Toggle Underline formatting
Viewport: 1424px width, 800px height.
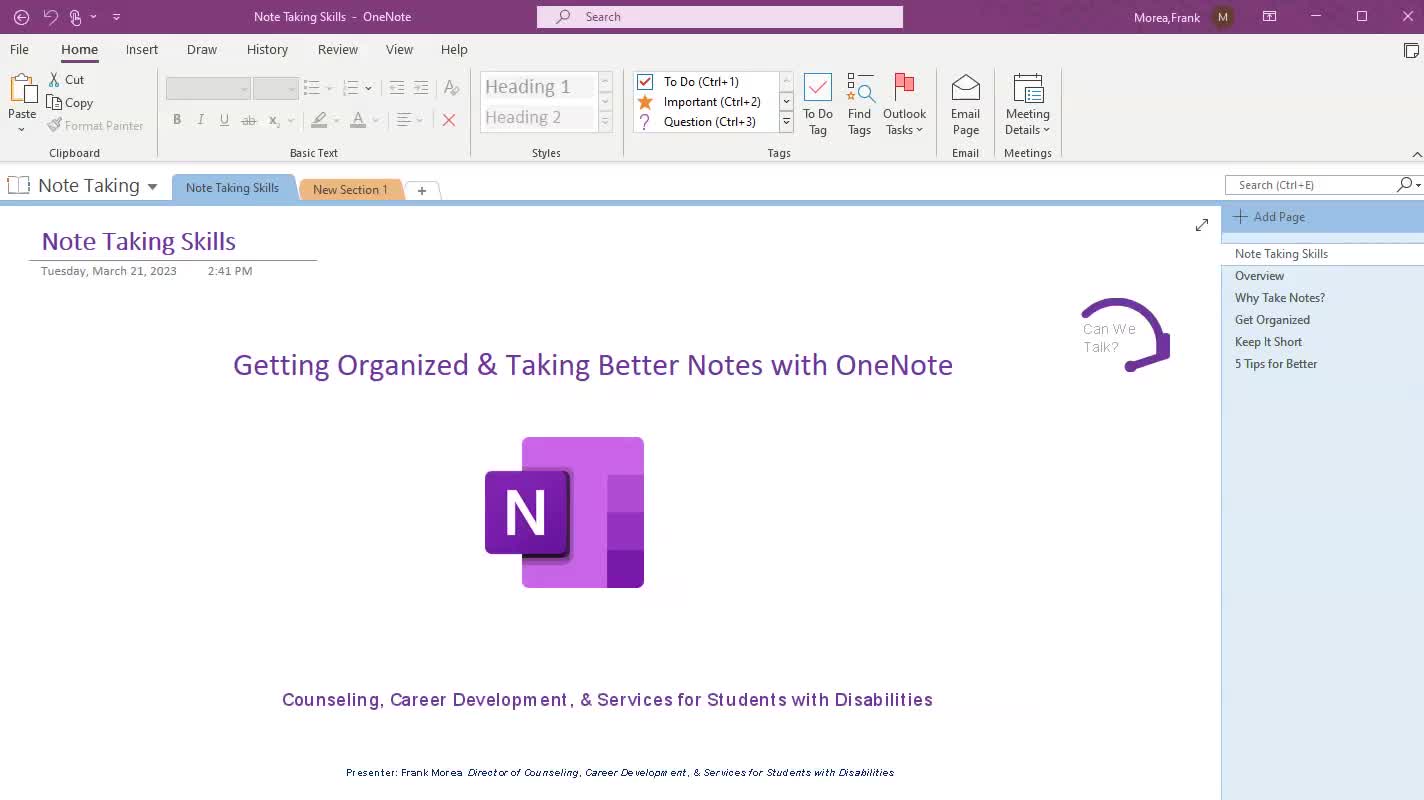pos(224,120)
